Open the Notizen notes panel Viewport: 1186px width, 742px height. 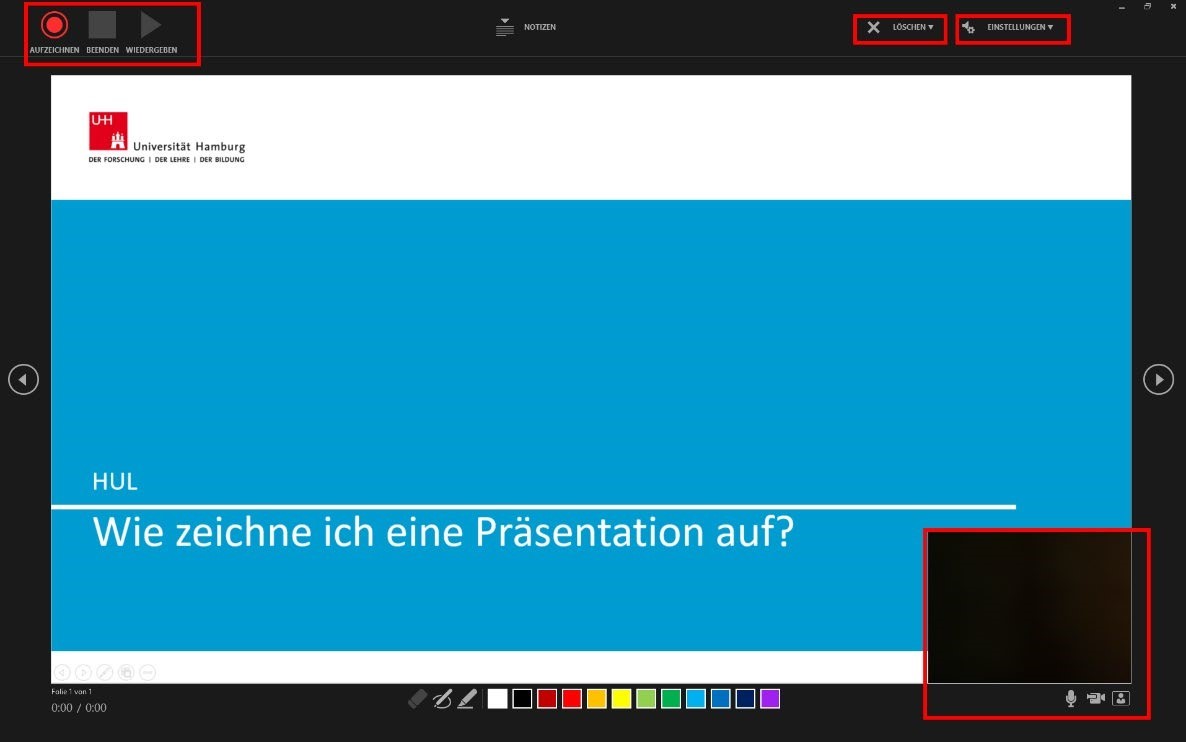526,27
